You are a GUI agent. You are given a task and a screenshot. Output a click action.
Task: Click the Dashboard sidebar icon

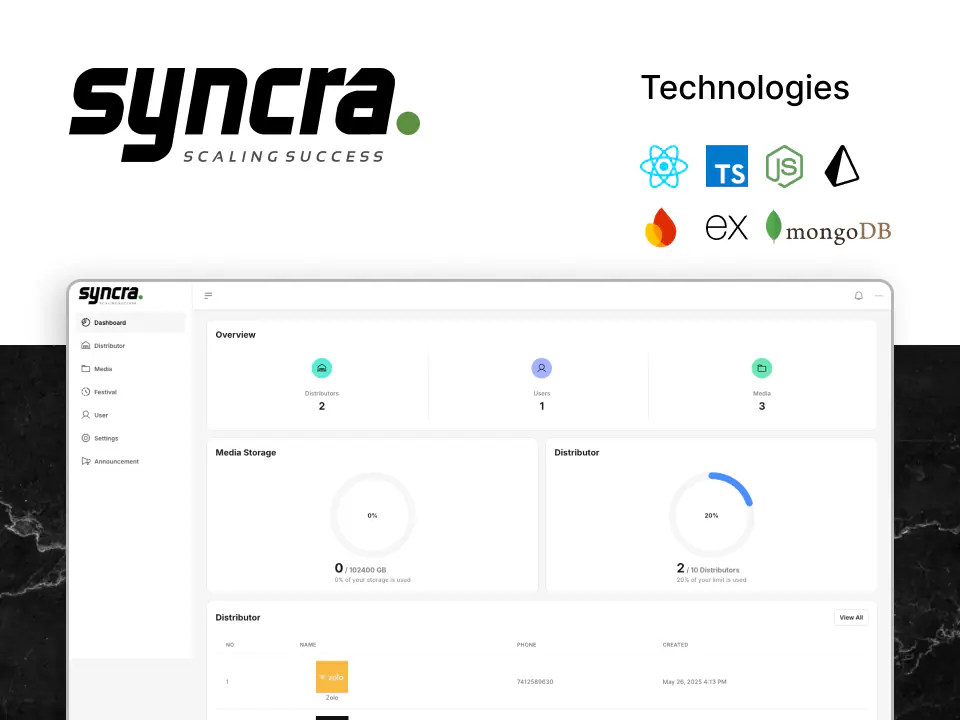pyautogui.click(x=86, y=323)
